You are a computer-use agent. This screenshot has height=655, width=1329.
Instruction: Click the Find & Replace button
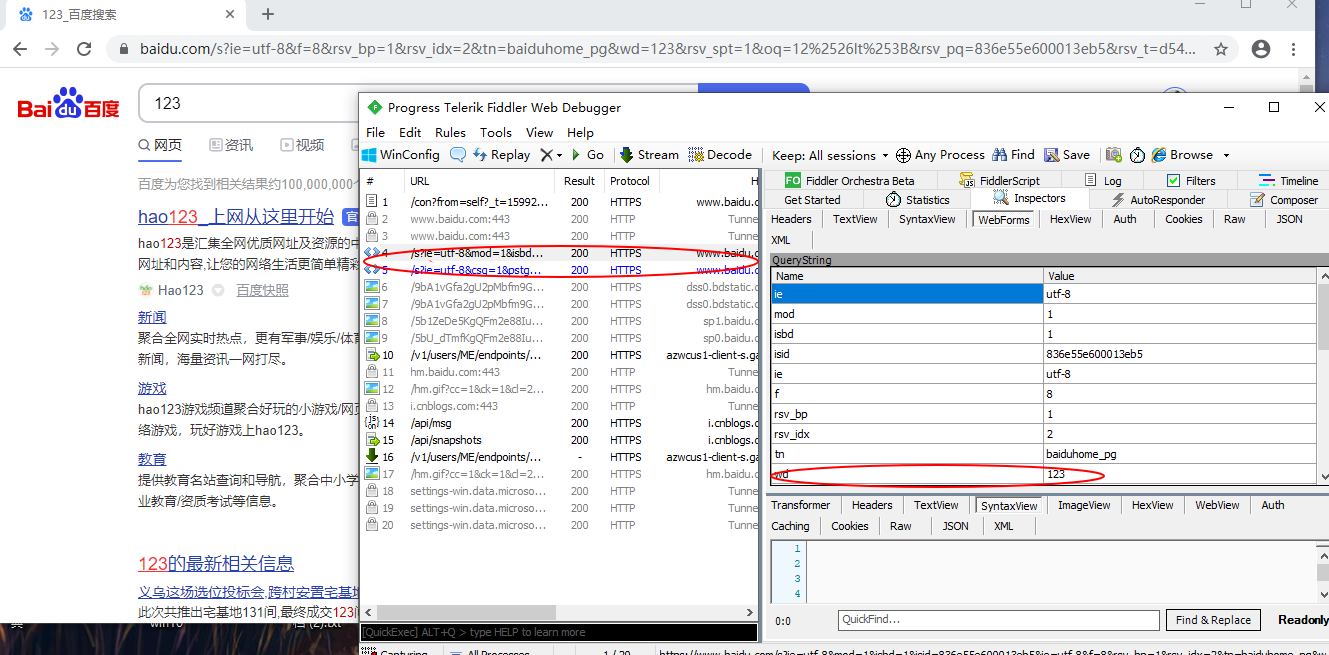coord(1213,620)
